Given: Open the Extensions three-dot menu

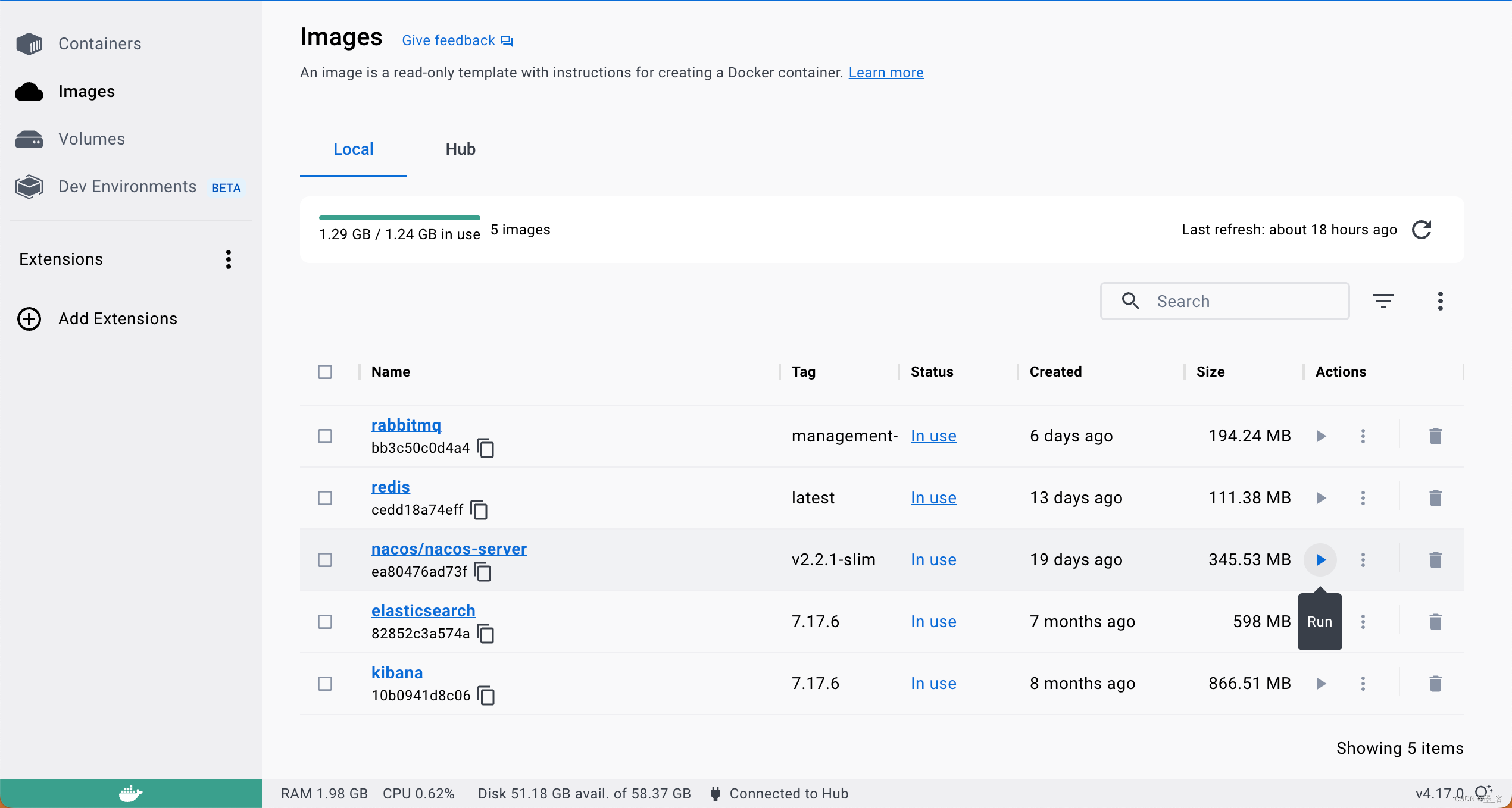Looking at the screenshot, I should point(229,259).
